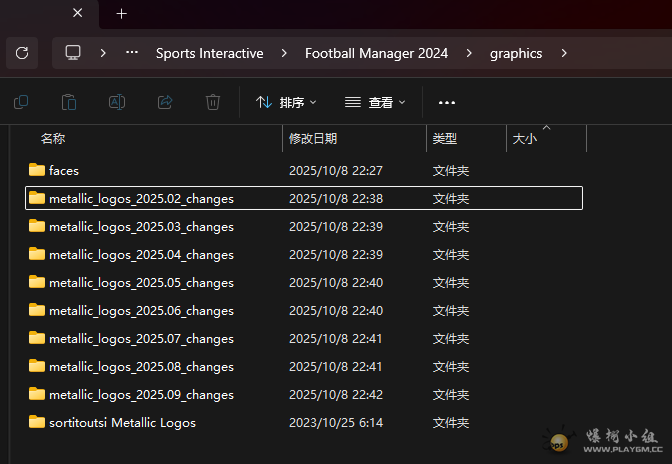Select metallic_logos_2025.08_changes folder icon
The height and width of the screenshot is (464, 672).
pos(37,366)
